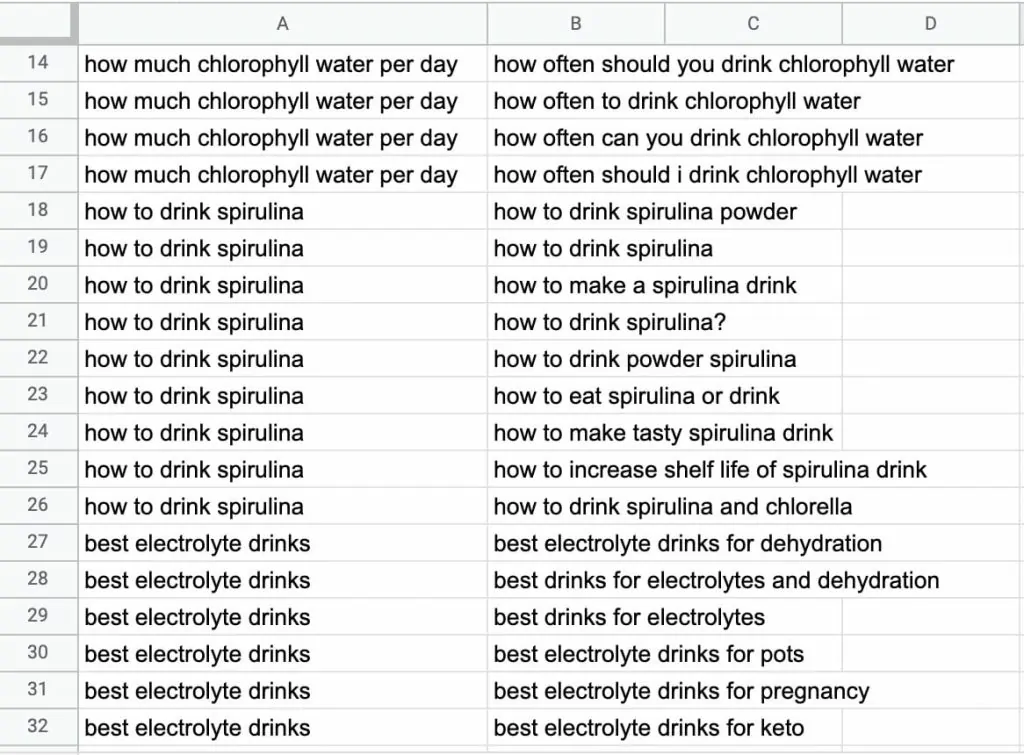Select row 25 header

(x=38, y=468)
